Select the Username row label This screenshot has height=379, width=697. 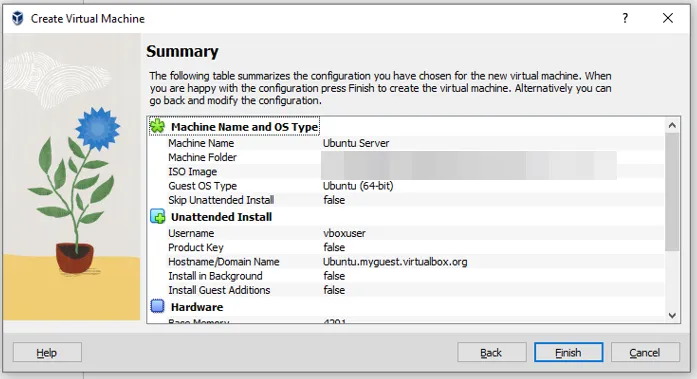(x=191, y=233)
